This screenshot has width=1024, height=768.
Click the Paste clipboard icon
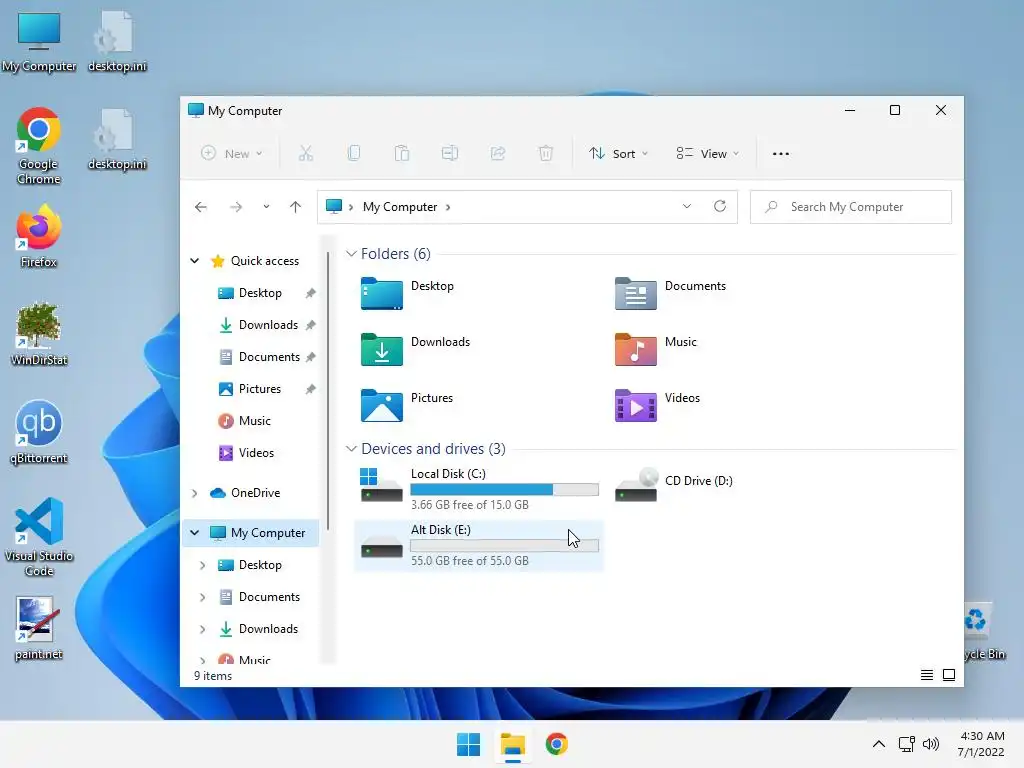[x=402, y=153]
